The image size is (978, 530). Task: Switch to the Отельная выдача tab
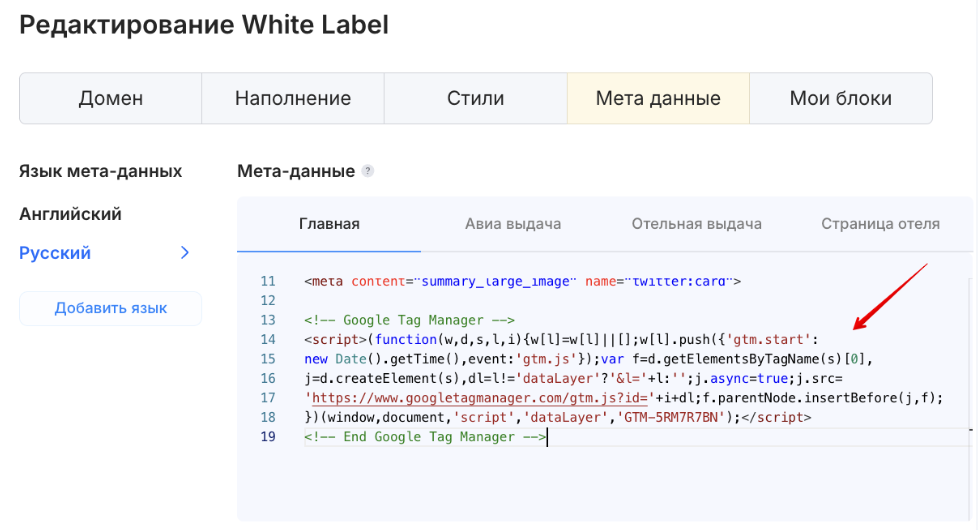point(696,224)
